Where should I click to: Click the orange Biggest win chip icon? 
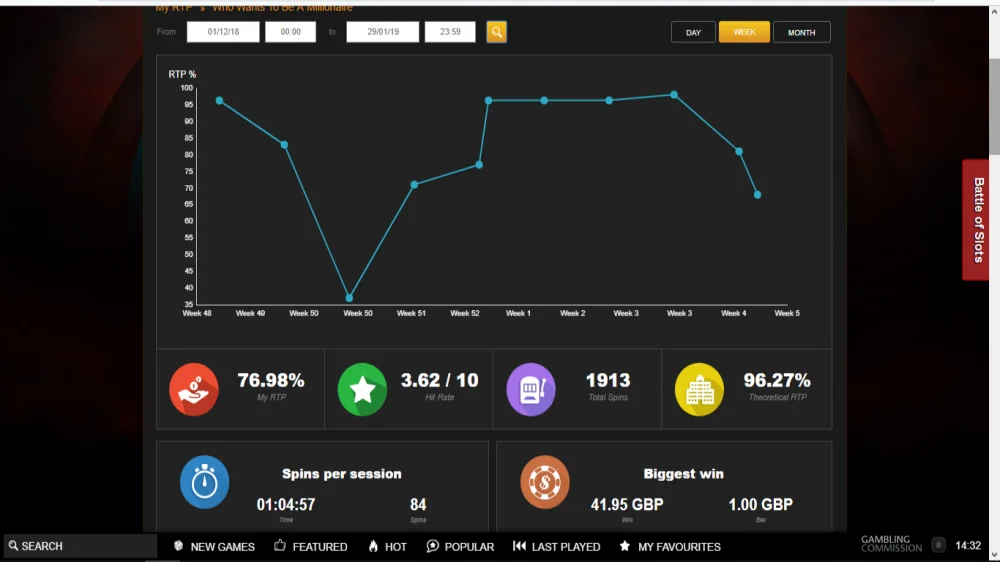(545, 482)
